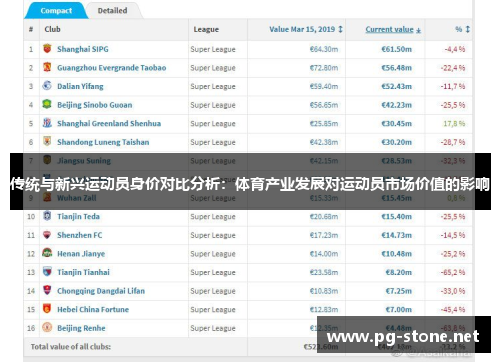500x362 pixels.
Task: Click the 17,8 % change for Shenhua
Action: point(454,124)
